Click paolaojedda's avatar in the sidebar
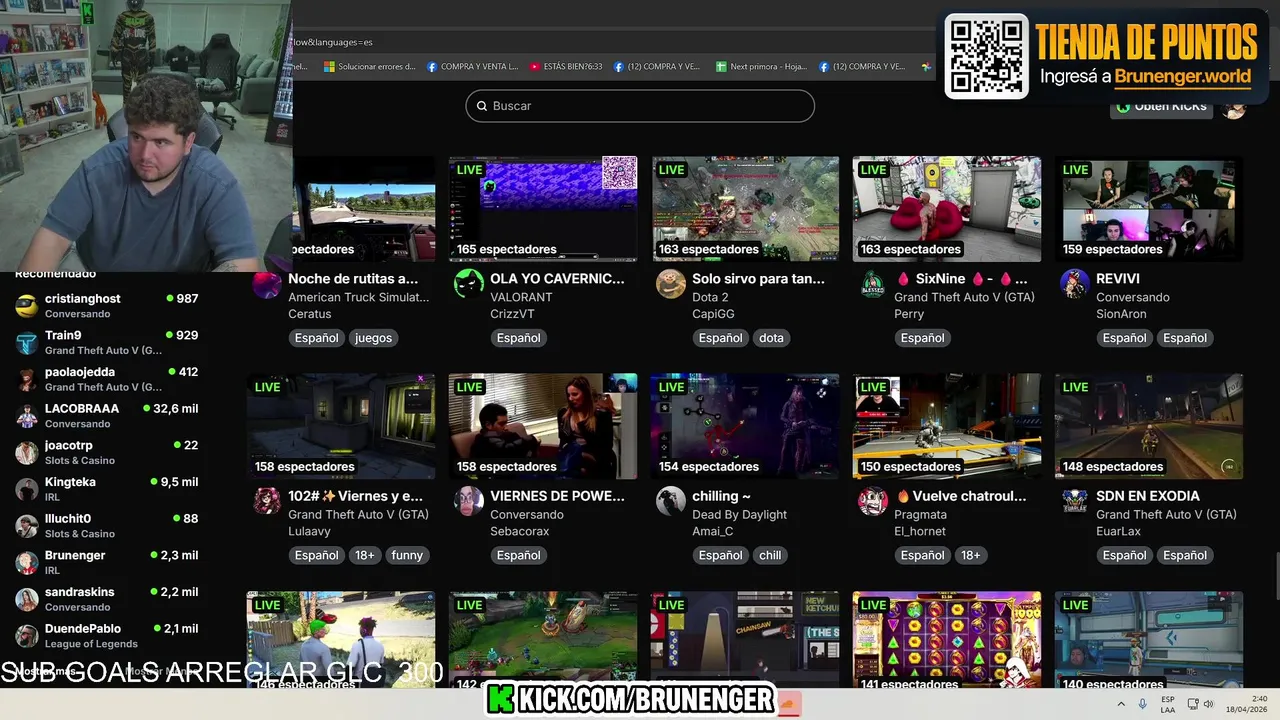 pos(27,379)
